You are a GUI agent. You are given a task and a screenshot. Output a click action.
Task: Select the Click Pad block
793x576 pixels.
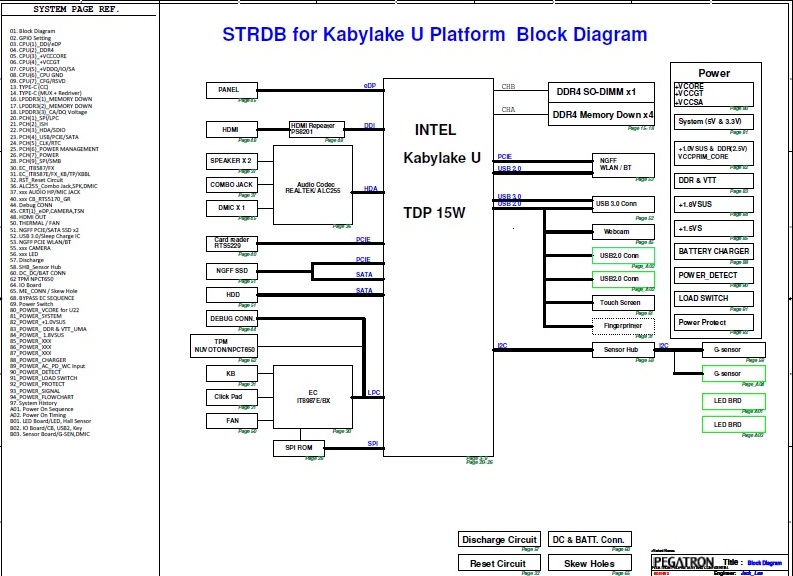coord(232,397)
